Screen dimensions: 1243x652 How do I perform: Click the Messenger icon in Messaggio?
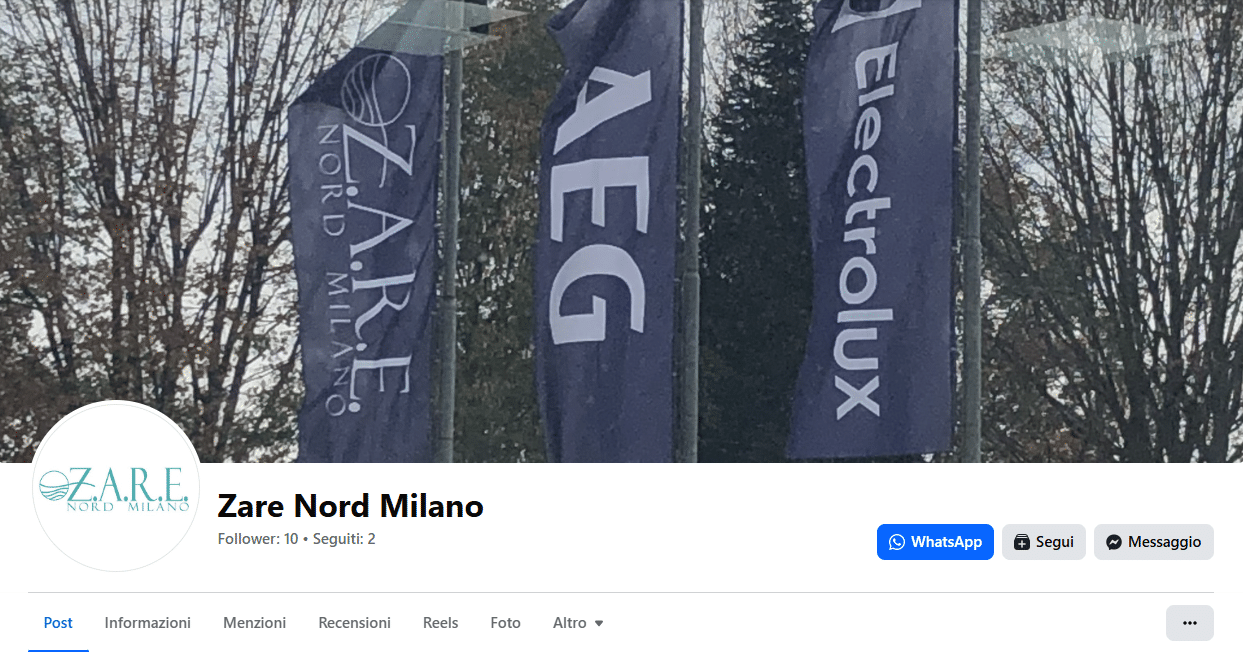coord(1114,542)
